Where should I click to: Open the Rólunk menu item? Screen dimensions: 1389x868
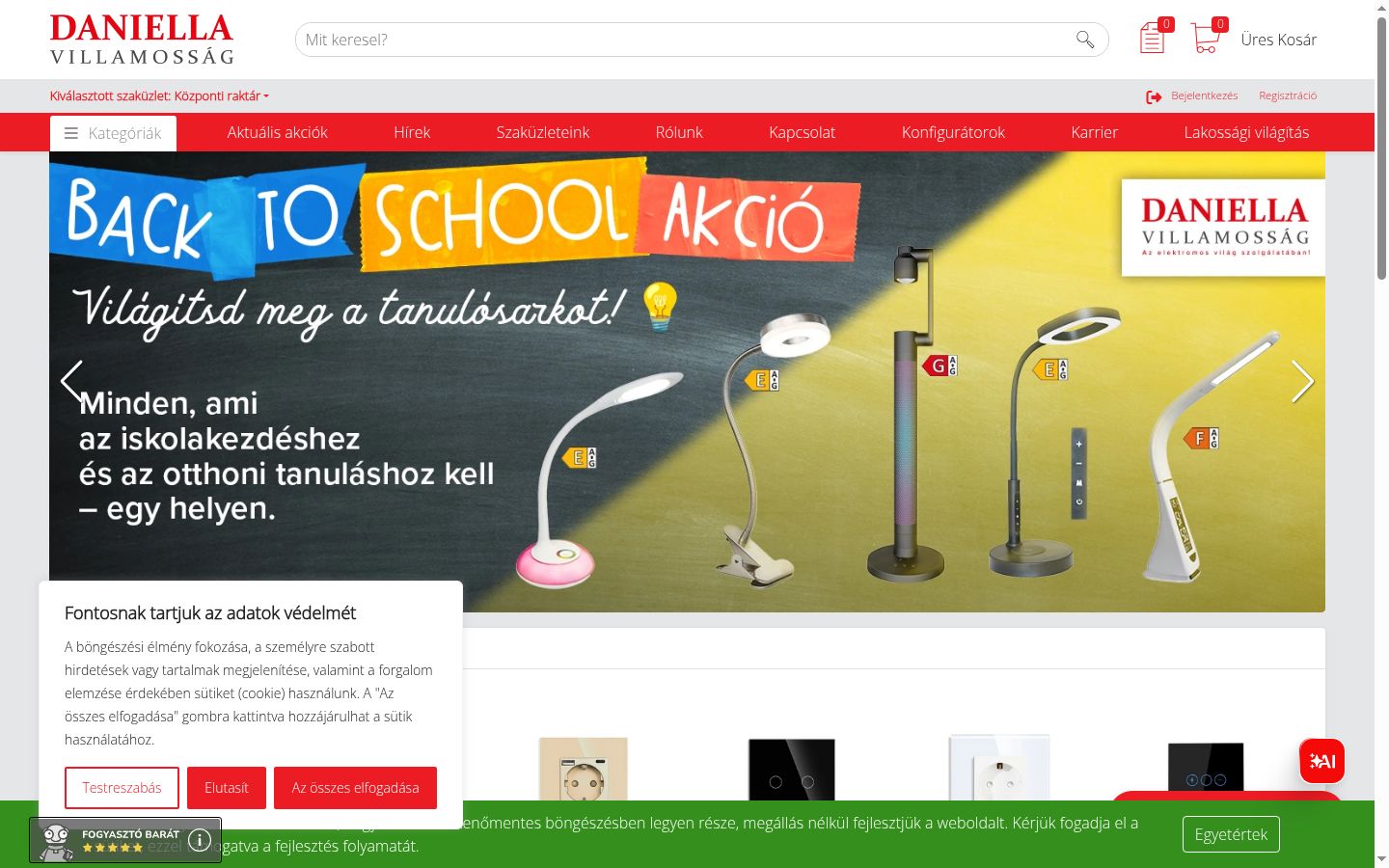point(679,133)
